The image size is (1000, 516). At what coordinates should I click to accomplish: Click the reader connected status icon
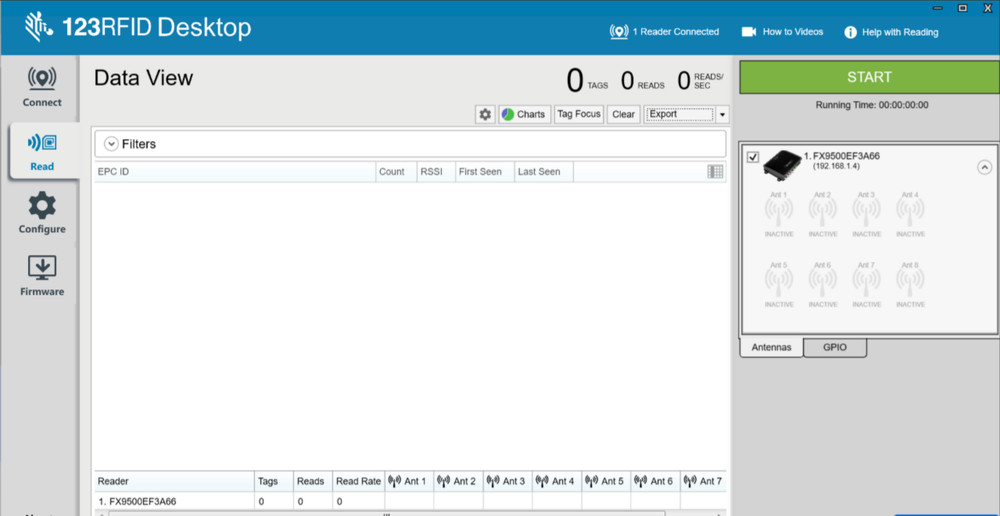coord(619,32)
